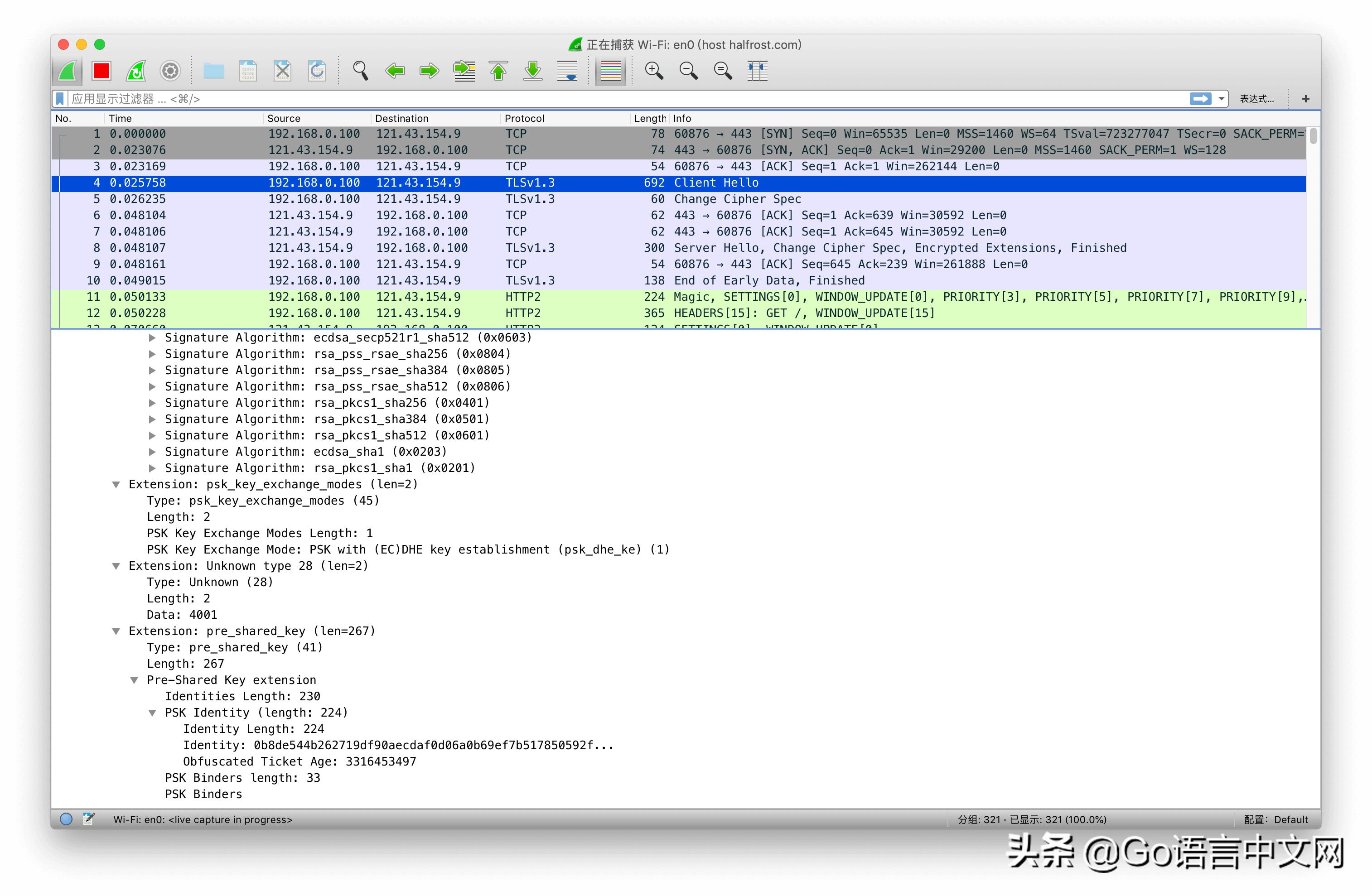The width and height of the screenshot is (1372, 896).
Task: Open the filter history dropdown arrow
Action: [x=1221, y=99]
